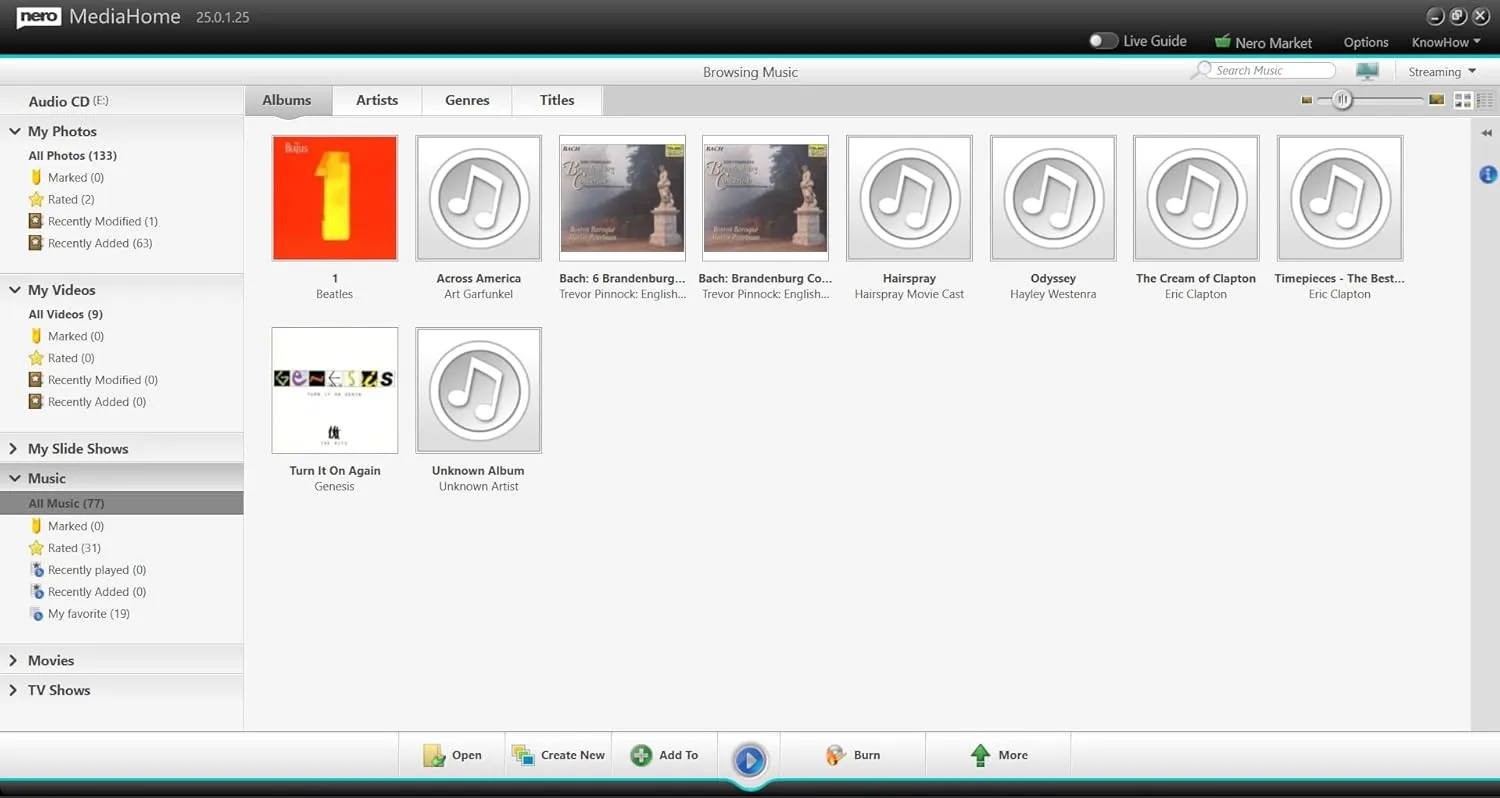This screenshot has width=1500, height=798.
Task: Open the Genres tab
Action: pyautogui.click(x=466, y=100)
